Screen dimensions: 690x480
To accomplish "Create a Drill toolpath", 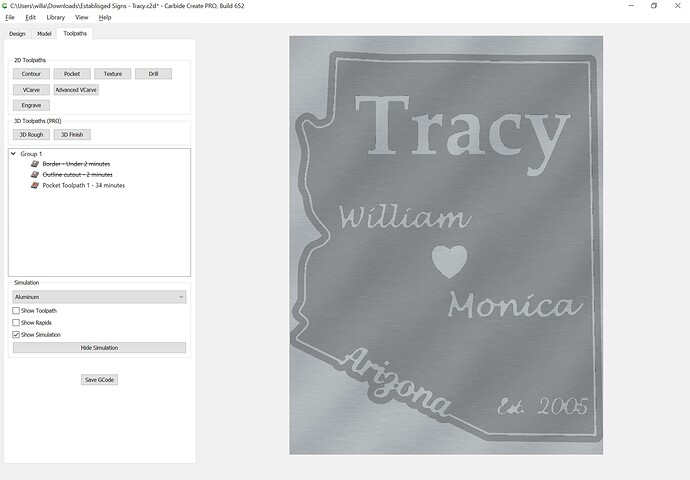I will (x=153, y=74).
